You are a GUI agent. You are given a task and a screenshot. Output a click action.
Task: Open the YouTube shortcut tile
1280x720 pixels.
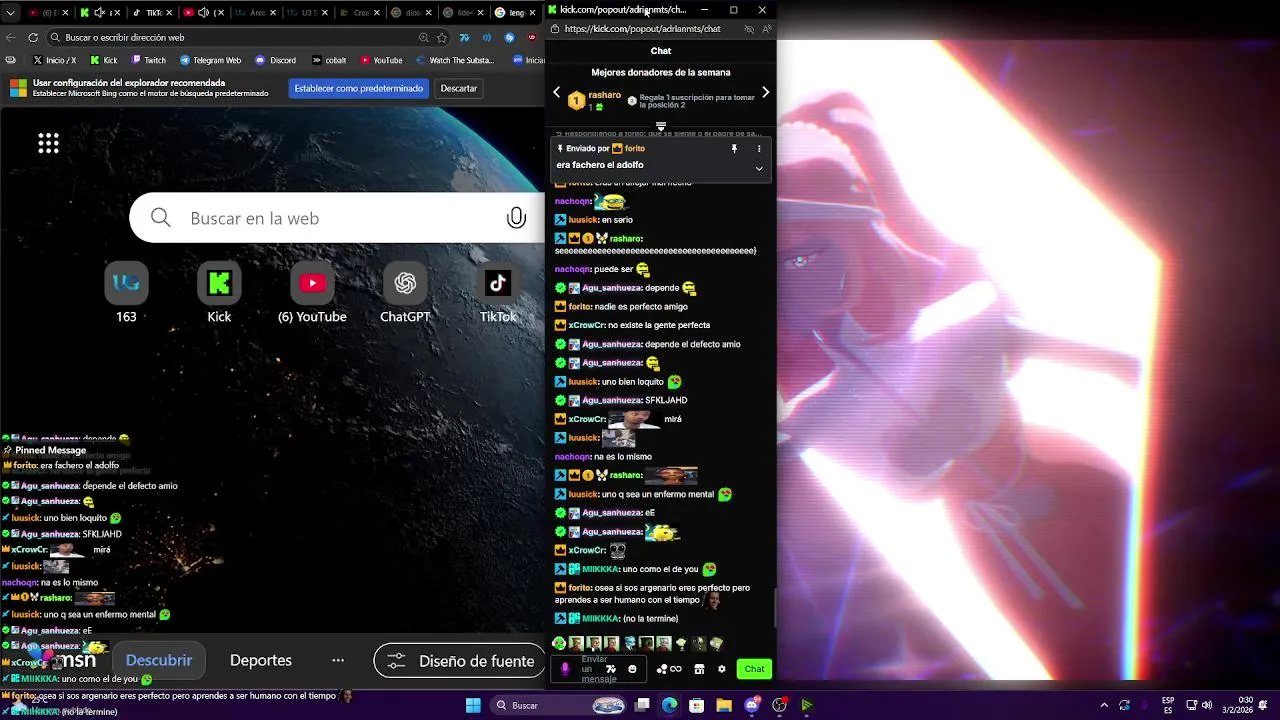(x=312, y=292)
